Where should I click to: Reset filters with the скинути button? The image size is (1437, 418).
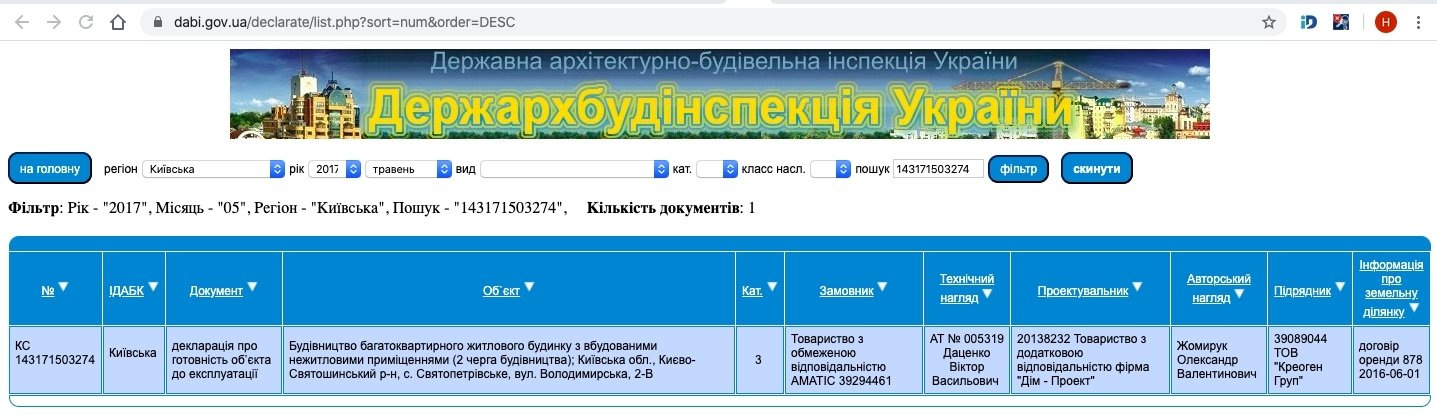1097,169
